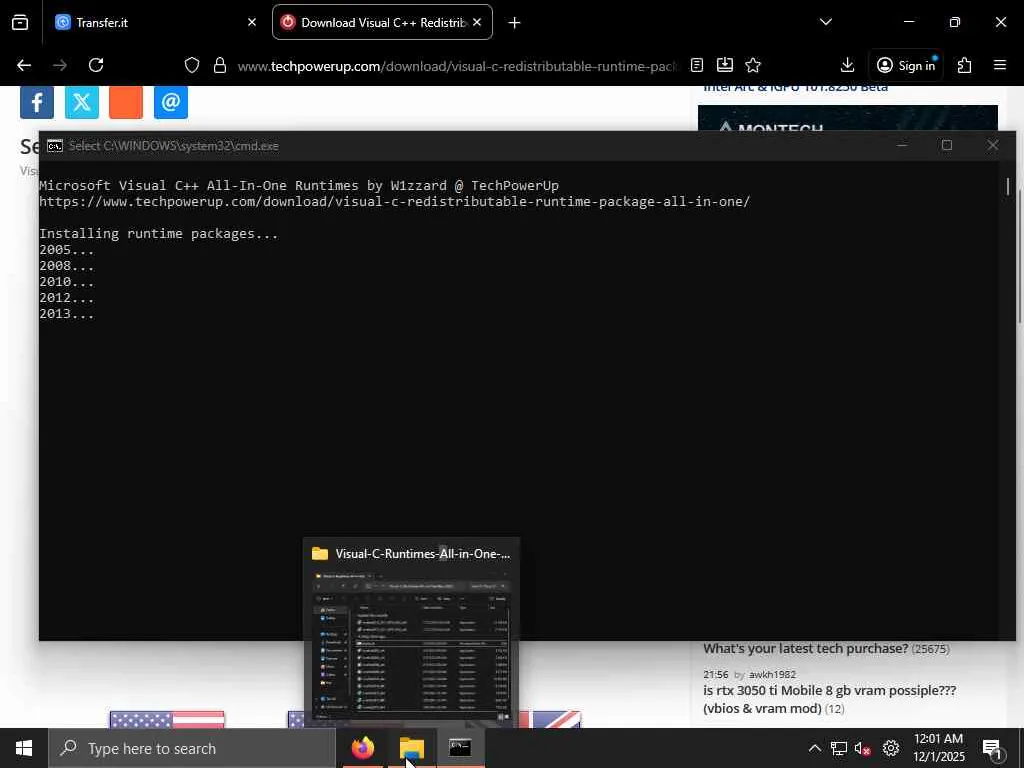The height and width of the screenshot is (768, 1024).
Task: Click the techpowerup URL line in console
Action: 394,202
